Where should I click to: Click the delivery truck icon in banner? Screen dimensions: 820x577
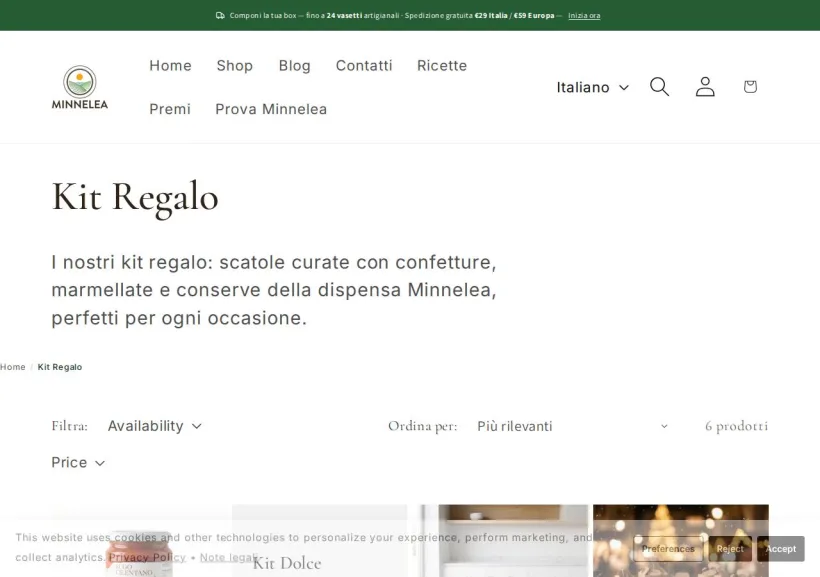(x=220, y=16)
